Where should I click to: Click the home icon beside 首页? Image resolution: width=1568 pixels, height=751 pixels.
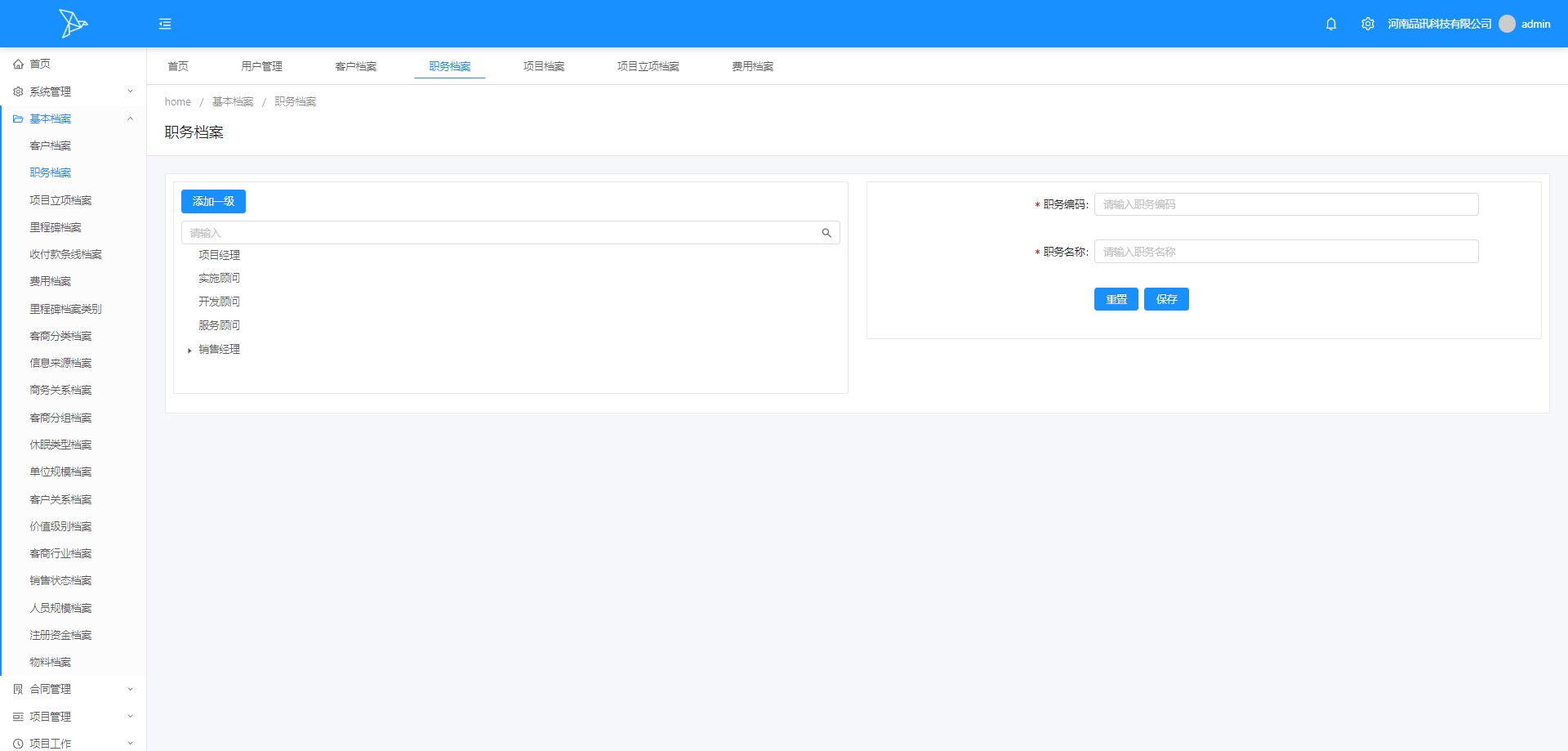pyautogui.click(x=18, y=64)
